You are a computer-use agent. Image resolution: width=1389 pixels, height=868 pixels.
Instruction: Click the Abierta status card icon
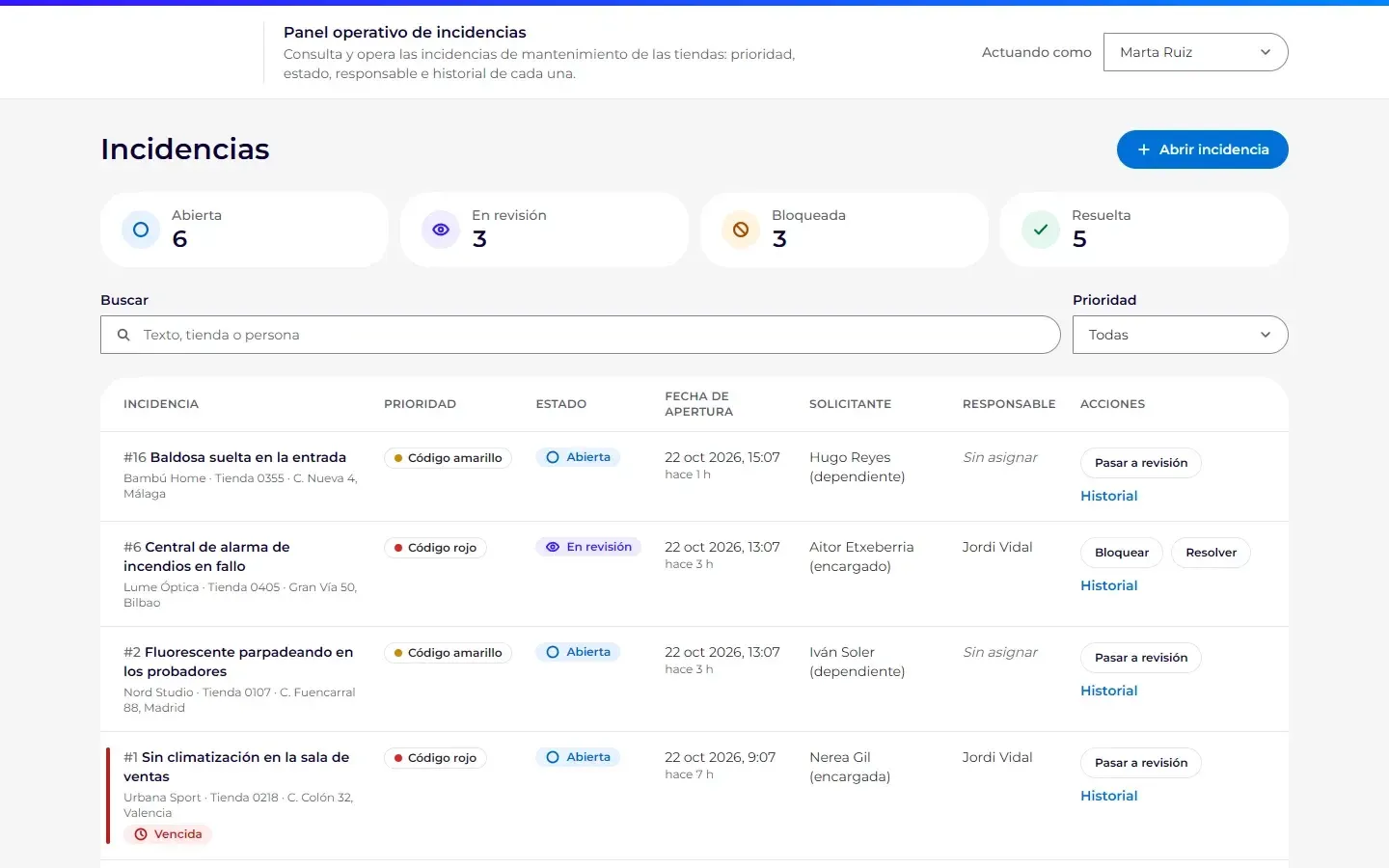141,230
